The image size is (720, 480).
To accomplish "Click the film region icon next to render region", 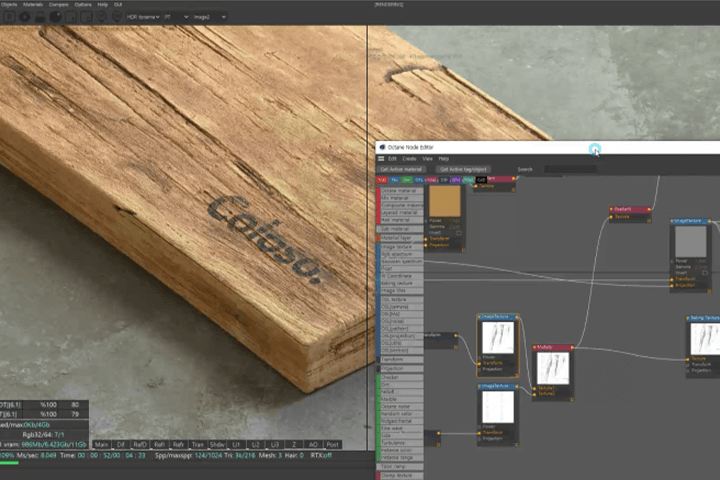I will (x=86, y=17).
